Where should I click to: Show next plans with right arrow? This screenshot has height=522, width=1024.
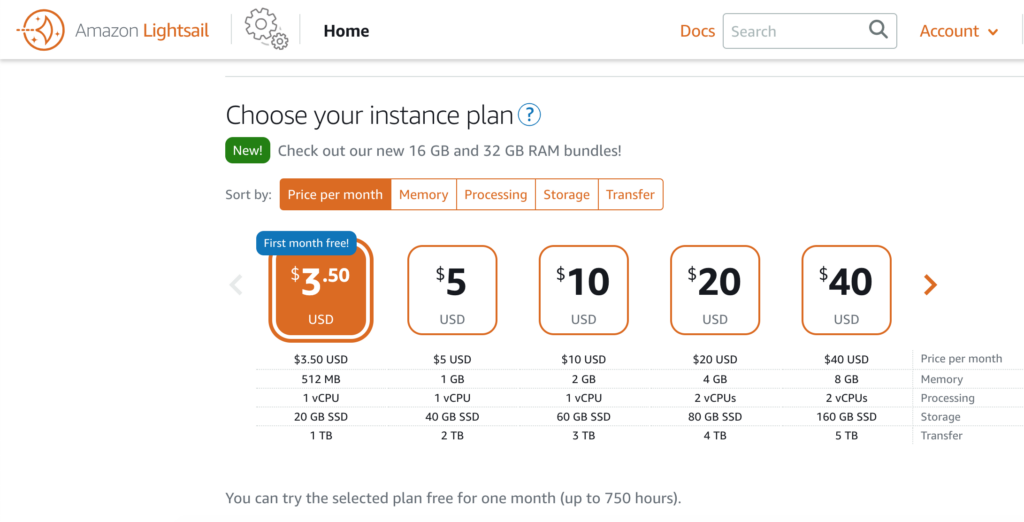930,284
